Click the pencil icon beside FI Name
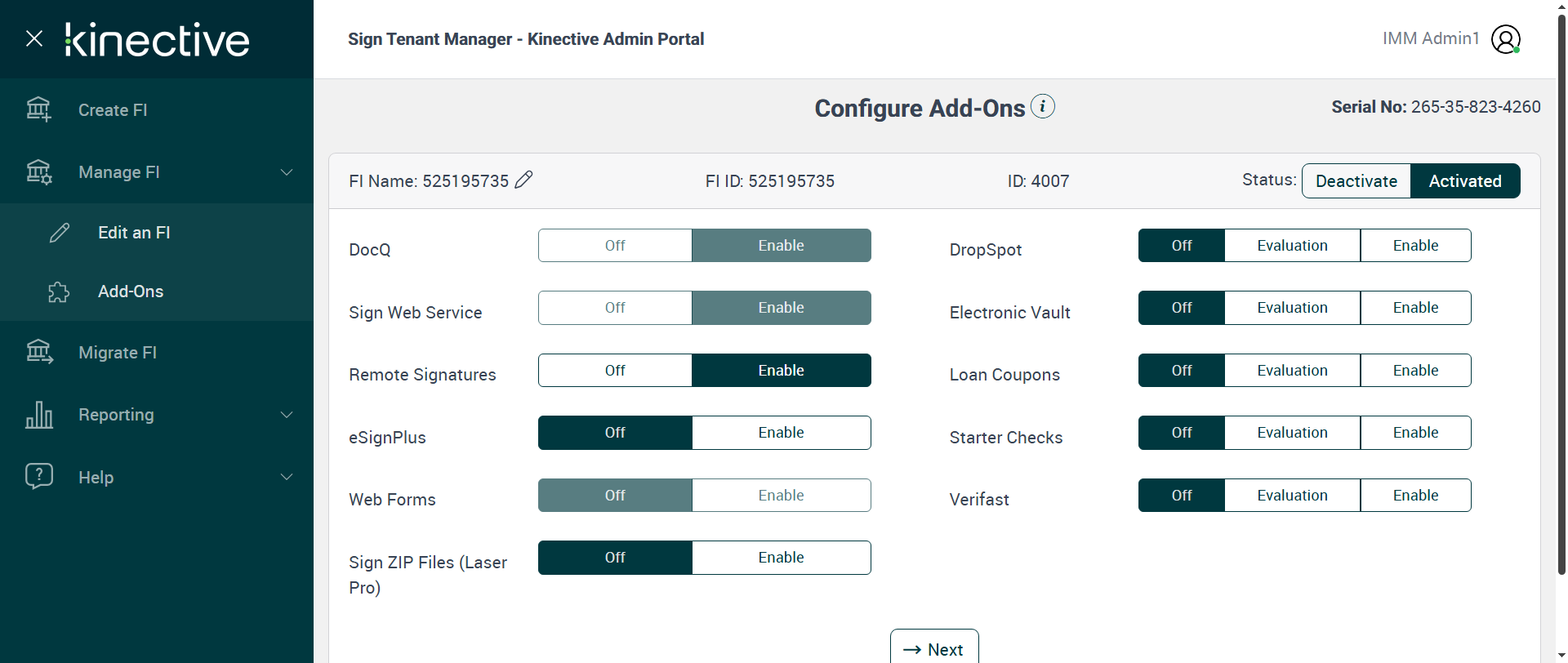Viewport: 1568px width, 663px height. point(524,180)
